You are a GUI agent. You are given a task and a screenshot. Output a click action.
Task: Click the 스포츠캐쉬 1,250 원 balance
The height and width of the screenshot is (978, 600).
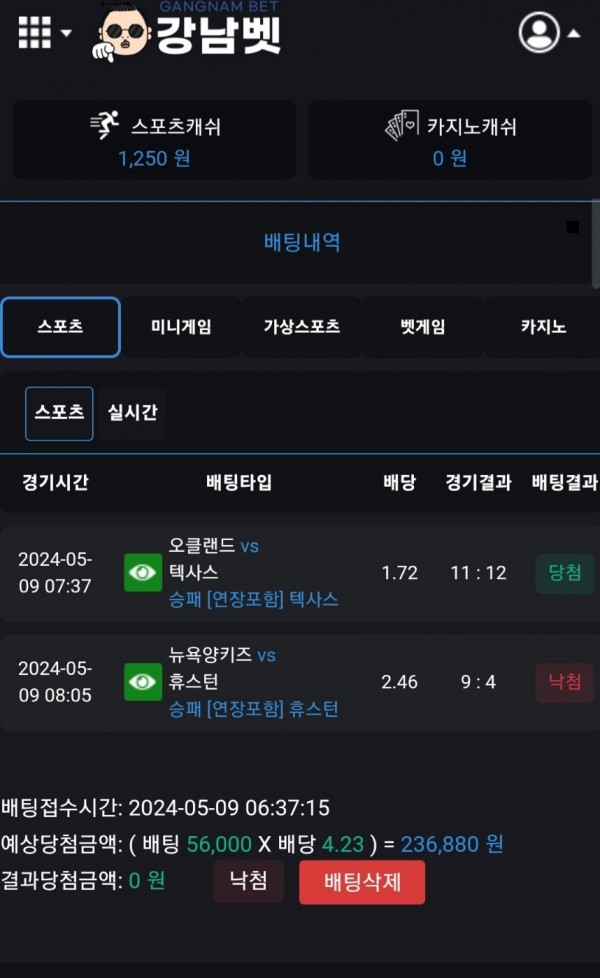tap(154, 158)
